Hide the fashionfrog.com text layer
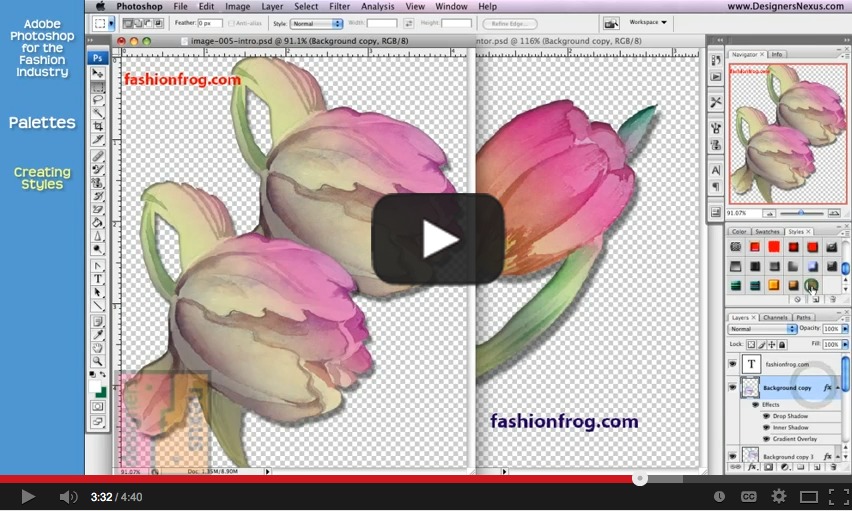Viewport: 852px width, 511px height. pos(732,364)
